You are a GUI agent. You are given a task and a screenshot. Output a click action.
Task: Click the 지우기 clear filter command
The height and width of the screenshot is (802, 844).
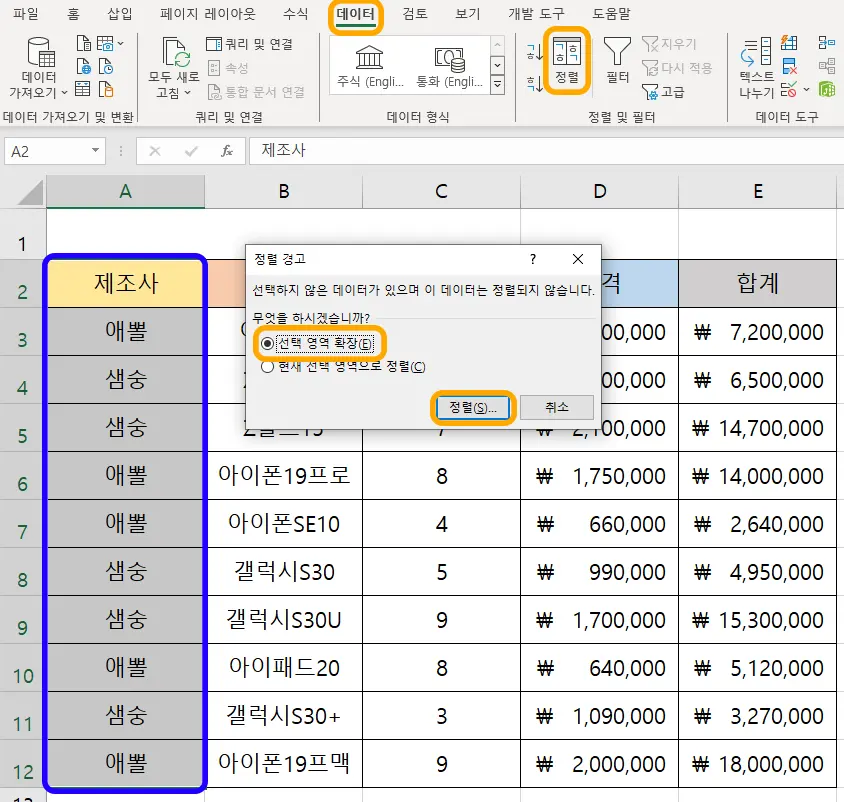tap(670, 44)
